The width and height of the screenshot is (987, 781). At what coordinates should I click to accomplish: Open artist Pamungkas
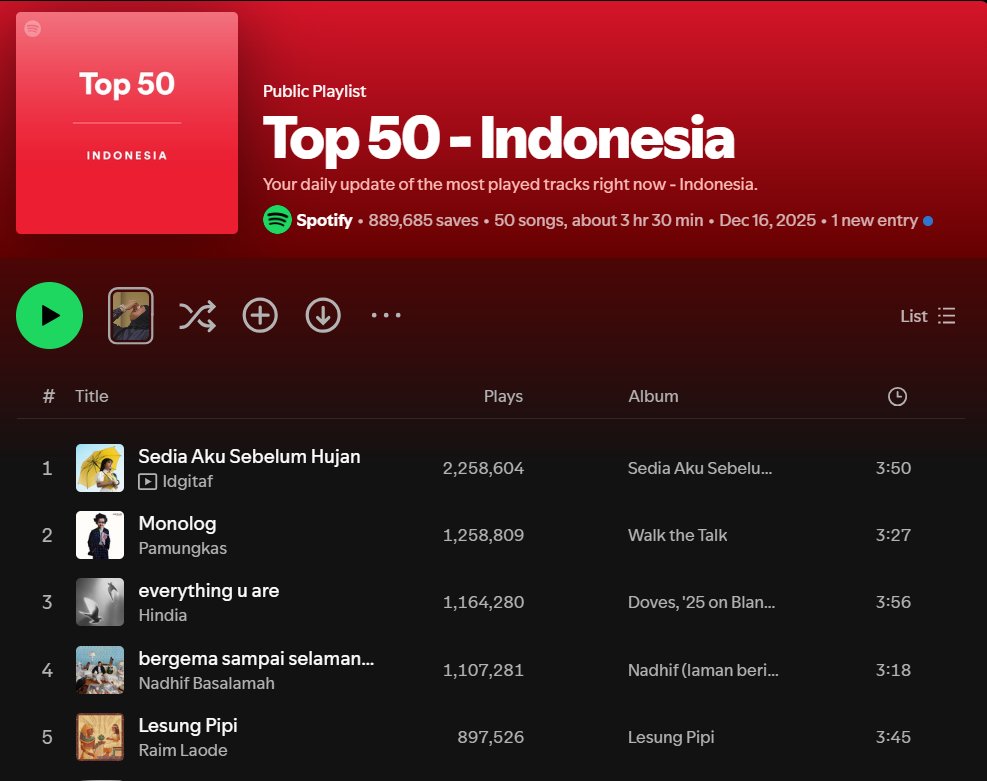(x=183, y=548)
